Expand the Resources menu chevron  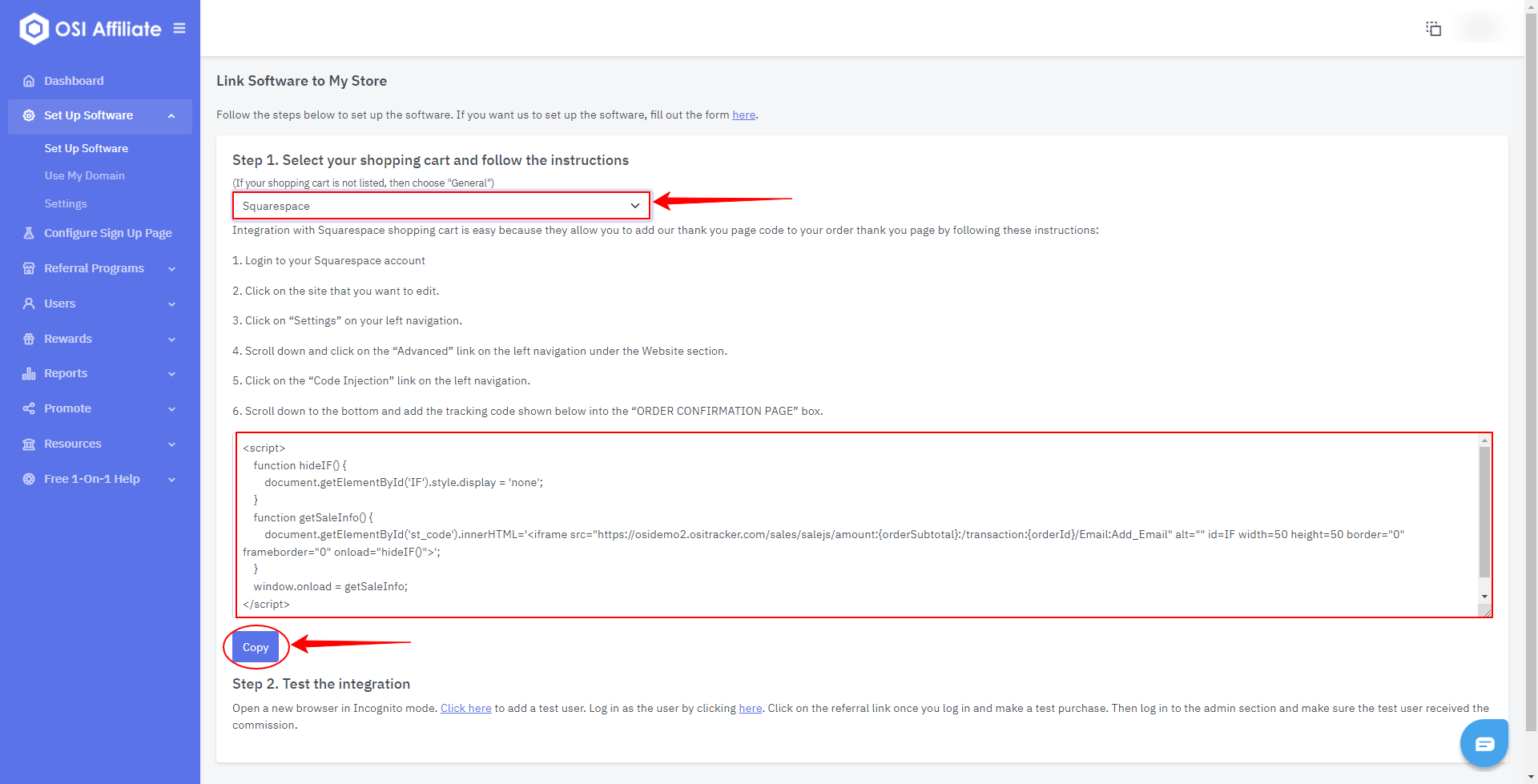click(x=171, y=444)
